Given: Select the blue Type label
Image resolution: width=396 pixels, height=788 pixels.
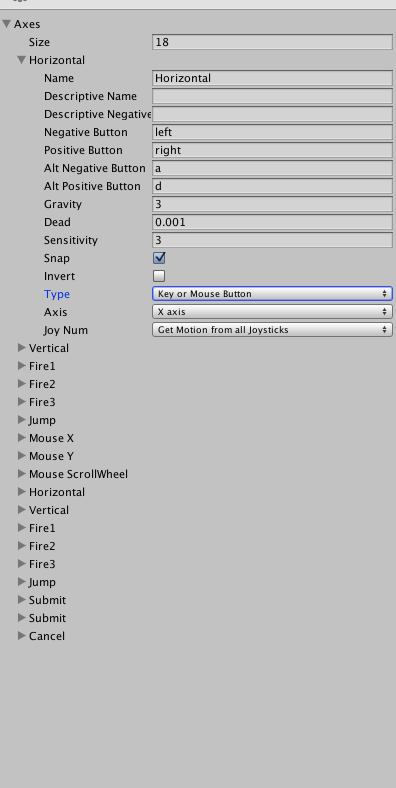Looking at the screenshot, I should 57,294.
